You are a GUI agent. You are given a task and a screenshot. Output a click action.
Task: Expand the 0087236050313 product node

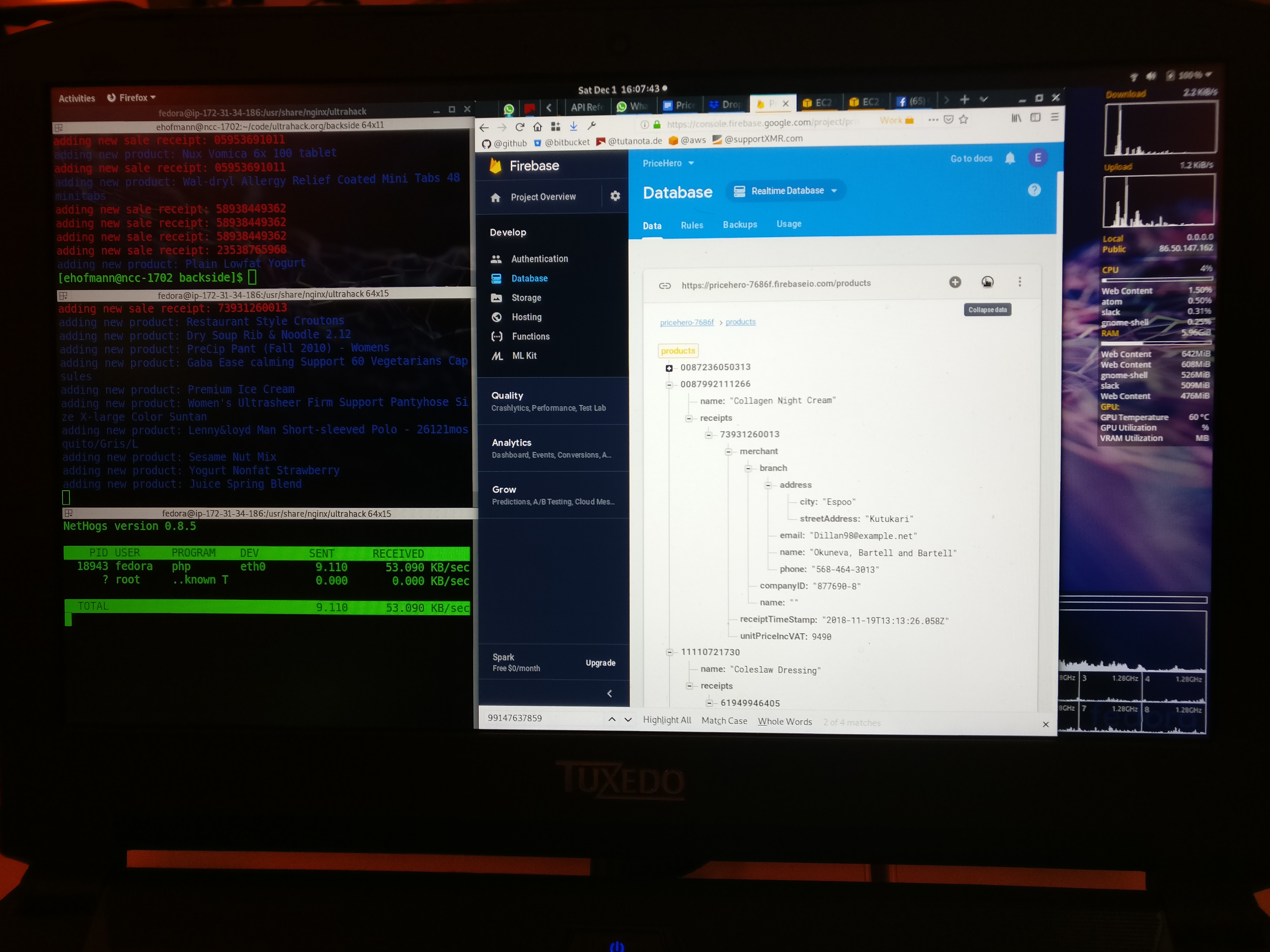[669, 368]
